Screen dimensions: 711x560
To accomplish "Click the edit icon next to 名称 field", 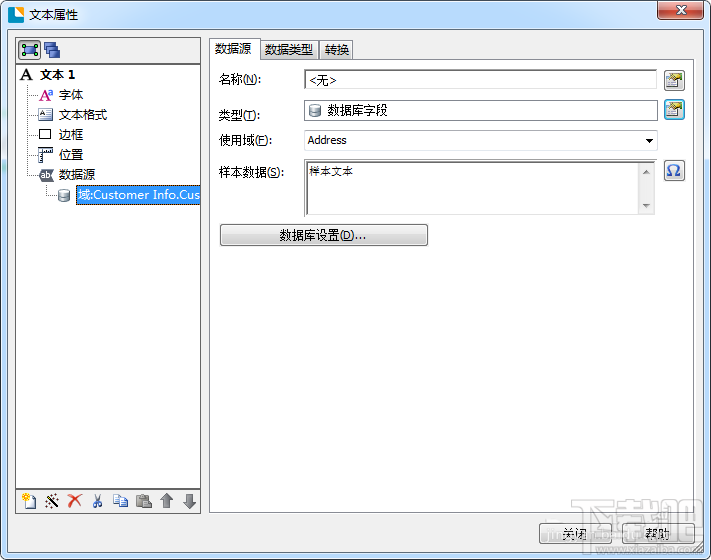I will pos(674,81).
